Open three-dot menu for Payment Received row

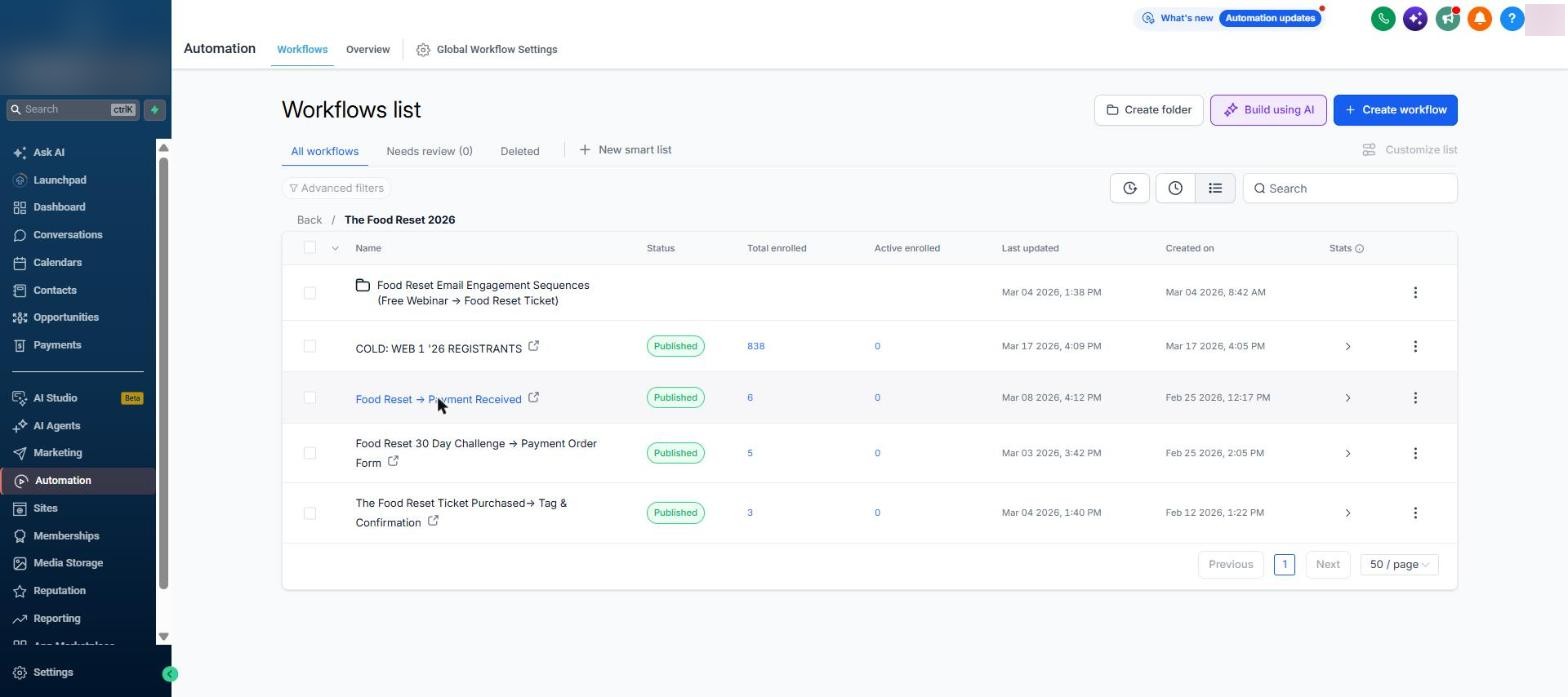coord(1415,397)
